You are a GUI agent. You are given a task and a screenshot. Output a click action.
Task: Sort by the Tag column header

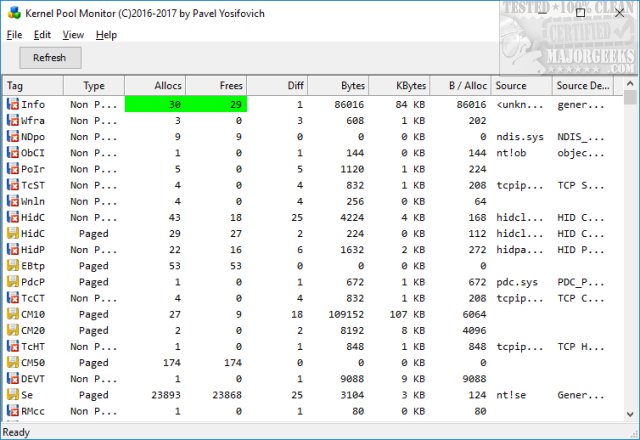click(x=33, y=86)
